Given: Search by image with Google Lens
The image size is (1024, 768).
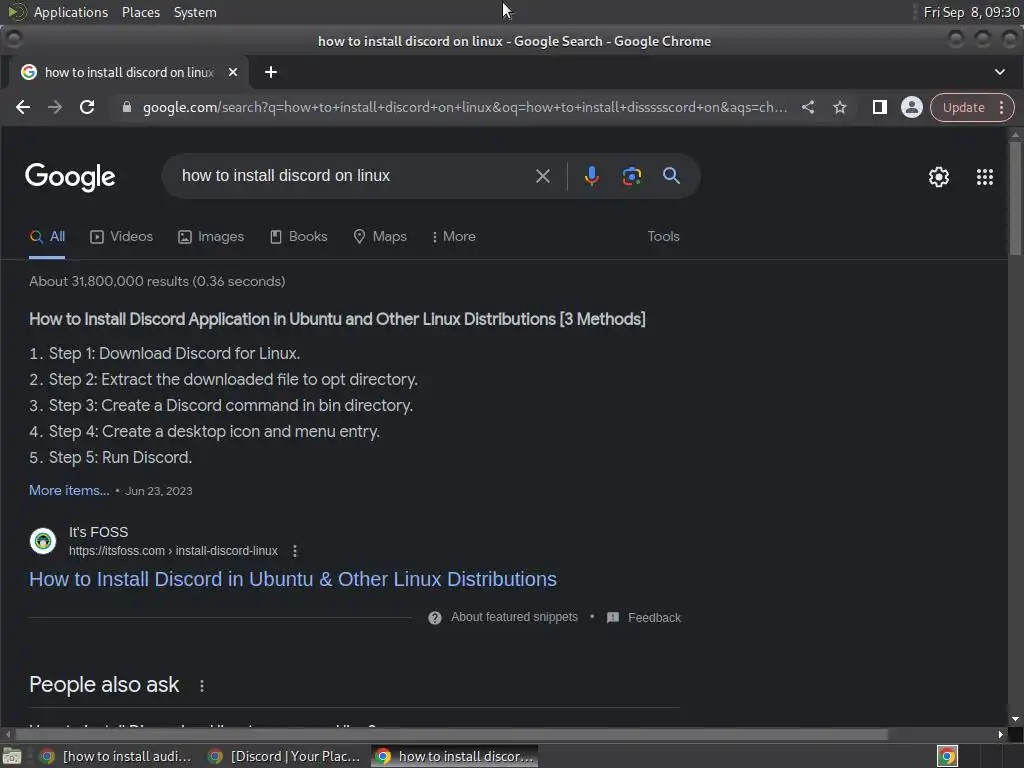Looking at the screenshot, I should (632, 176).
